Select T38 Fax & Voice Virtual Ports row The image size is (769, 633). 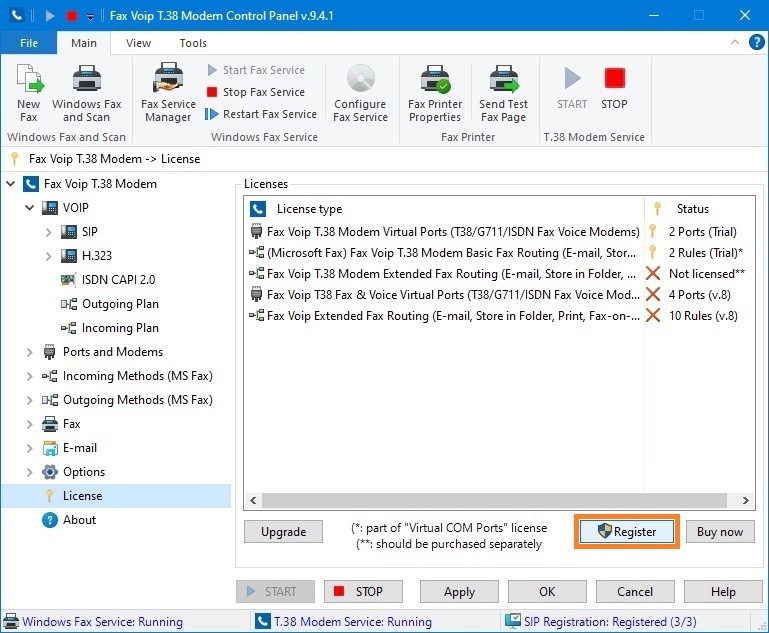(498, 295)
